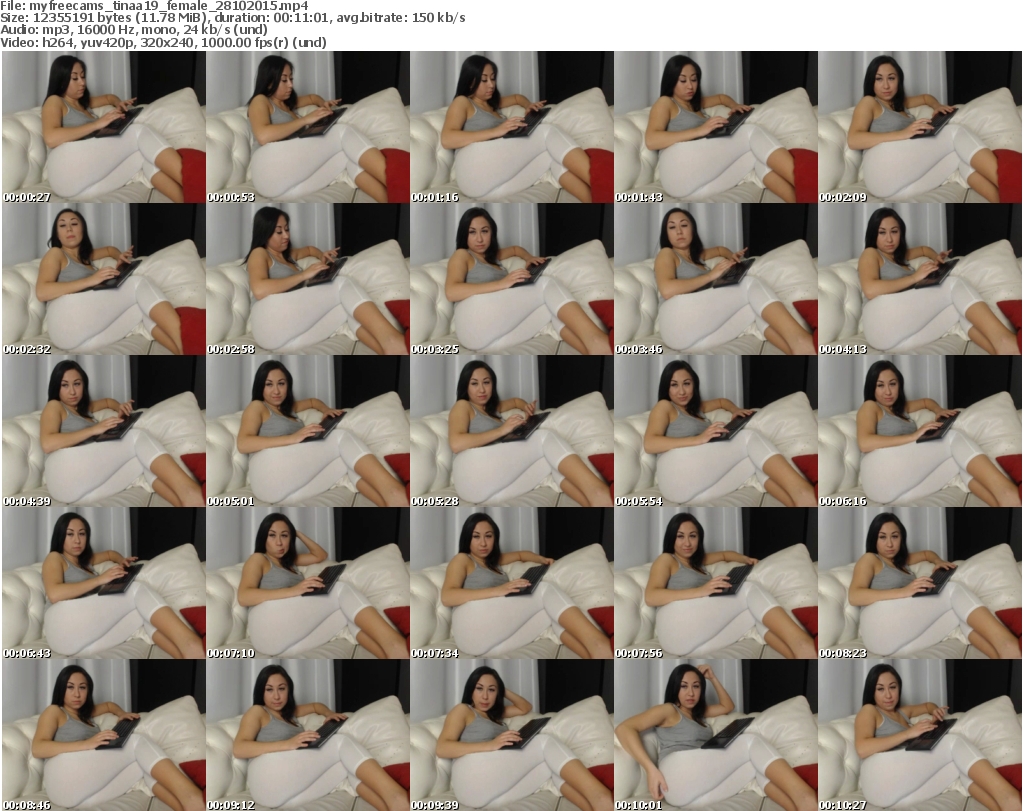This screenshot has height=811, width=1024.
Task: Choose the preview frame at 00:10:27
Action: (x=920, y=735)
